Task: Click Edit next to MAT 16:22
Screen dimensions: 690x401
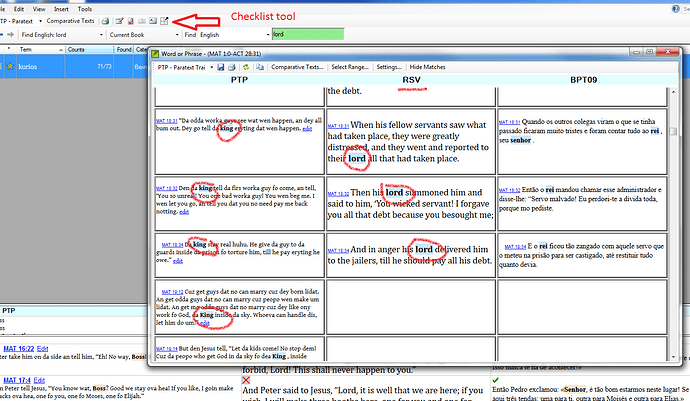Action: click(x=42, y=349)
